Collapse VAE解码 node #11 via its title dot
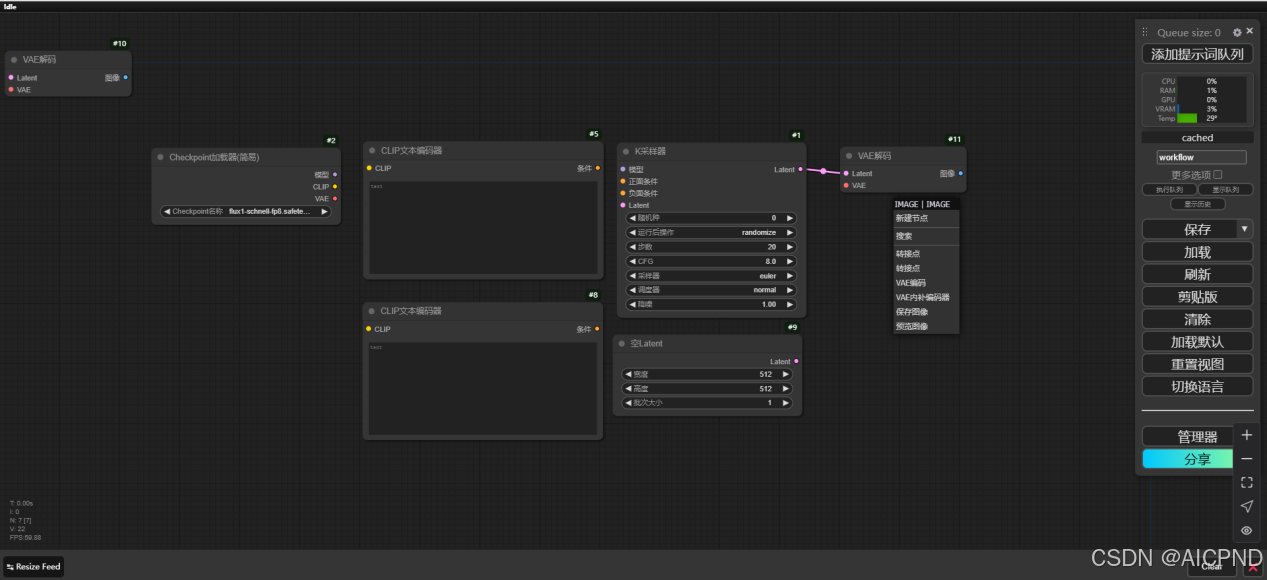The image size is (1267, 580). coord(848,156)
